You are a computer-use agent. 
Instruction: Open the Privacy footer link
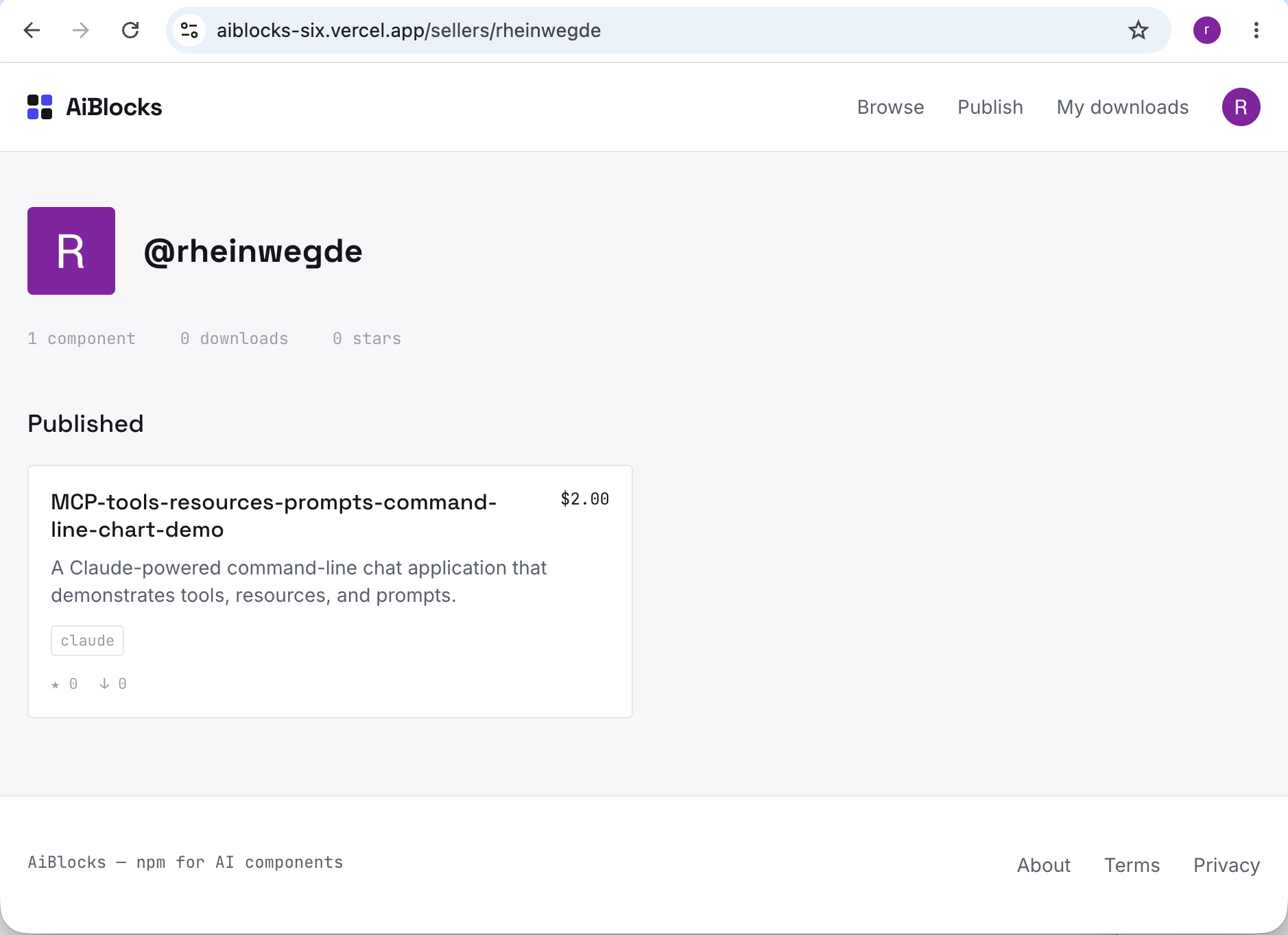click(x=1226, y=865)
